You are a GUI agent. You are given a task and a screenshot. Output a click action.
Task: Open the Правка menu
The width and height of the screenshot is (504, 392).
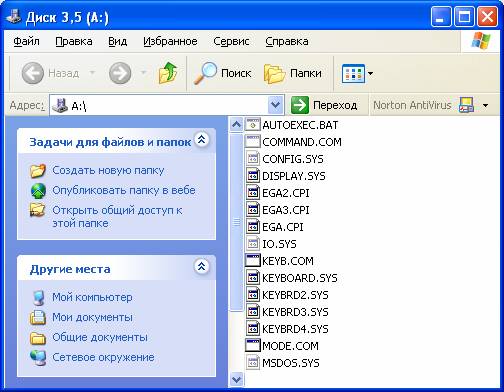(x=74, y=41)
